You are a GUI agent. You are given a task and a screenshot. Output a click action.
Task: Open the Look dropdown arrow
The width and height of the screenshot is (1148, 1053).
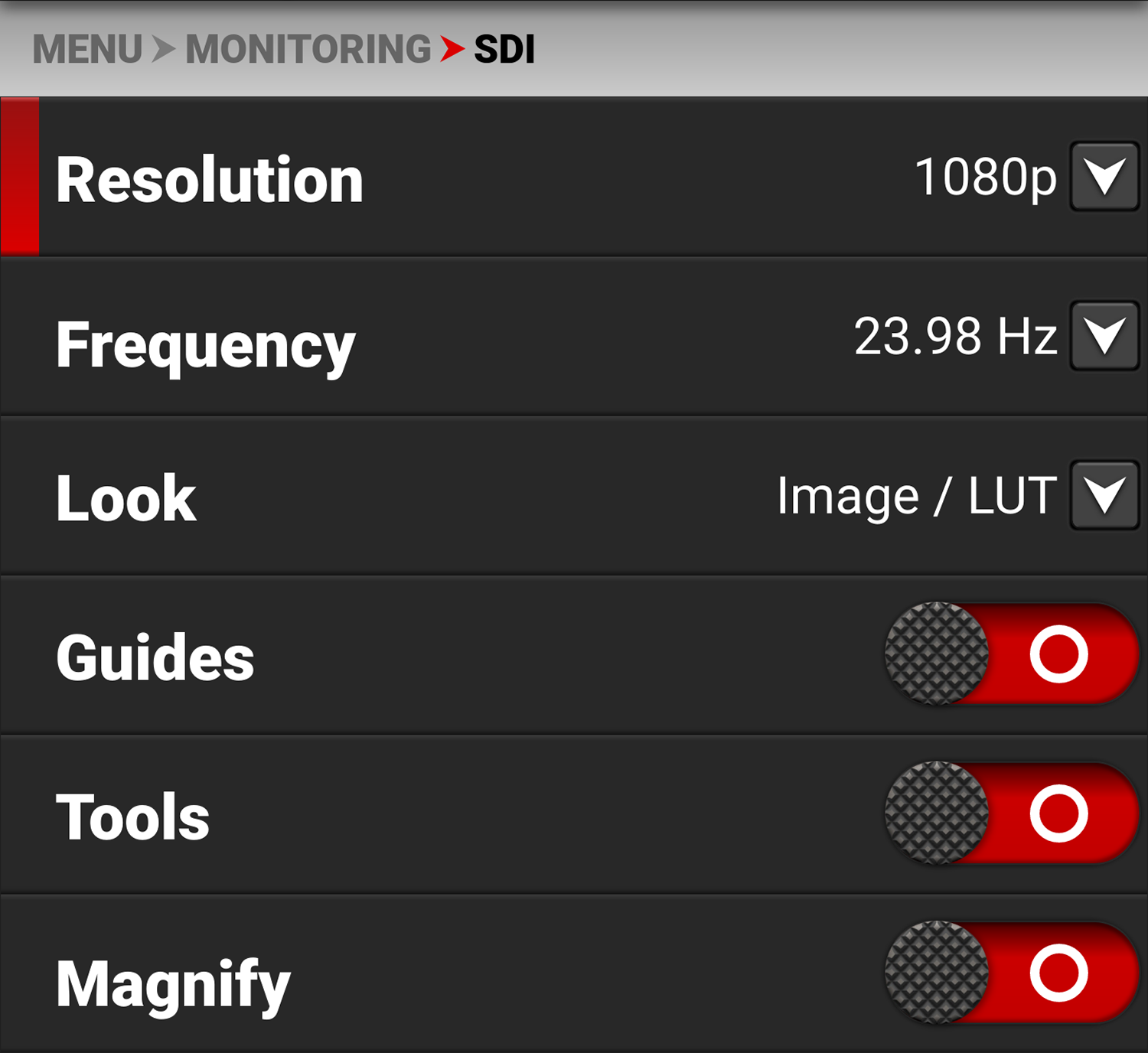click(x=1104, y=495)
